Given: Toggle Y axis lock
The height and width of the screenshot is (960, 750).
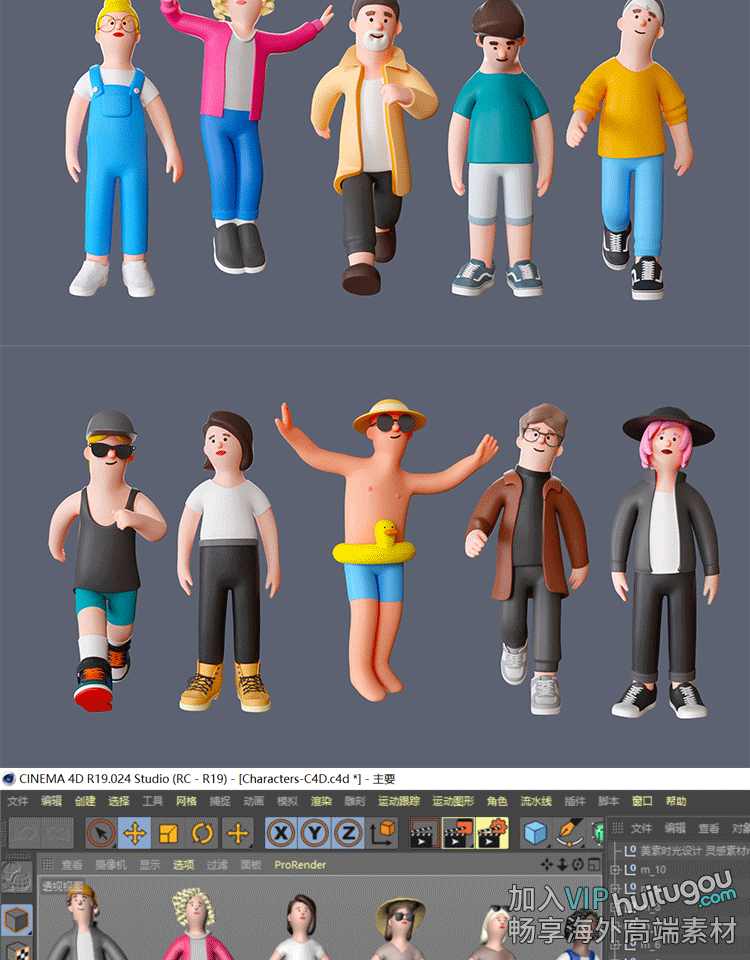Looking at the screenshot, I should [314, 833].
